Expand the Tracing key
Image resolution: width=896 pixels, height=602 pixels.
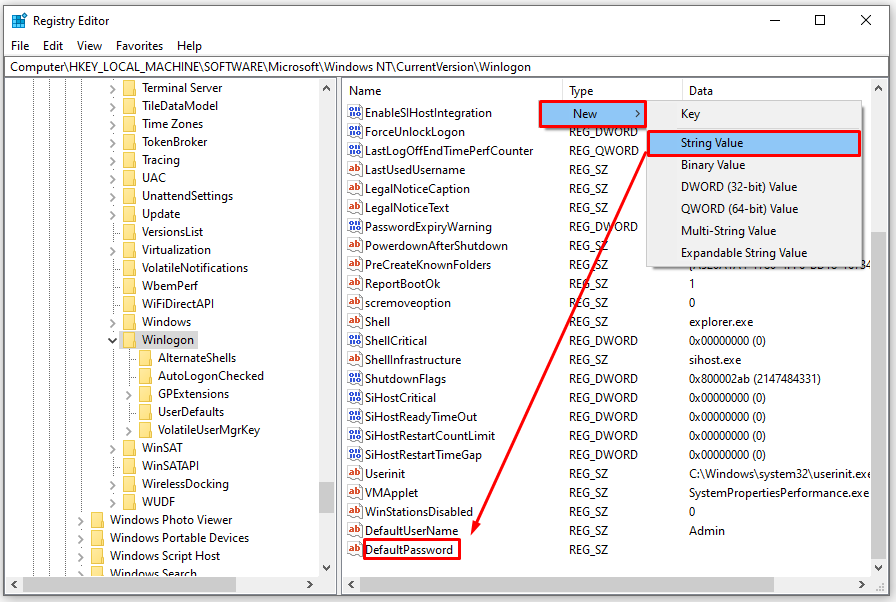(x=113, y=160)
